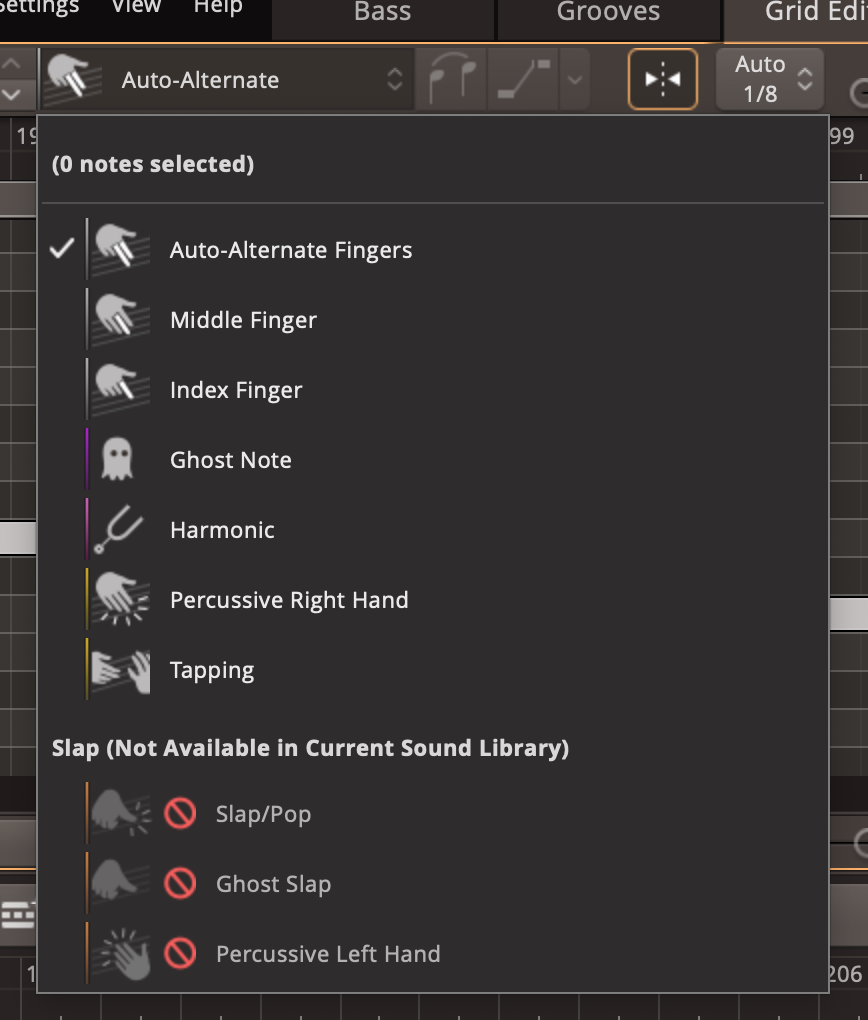
Task: Click the Ghost Note ghost icon
Action: point(118,460)
